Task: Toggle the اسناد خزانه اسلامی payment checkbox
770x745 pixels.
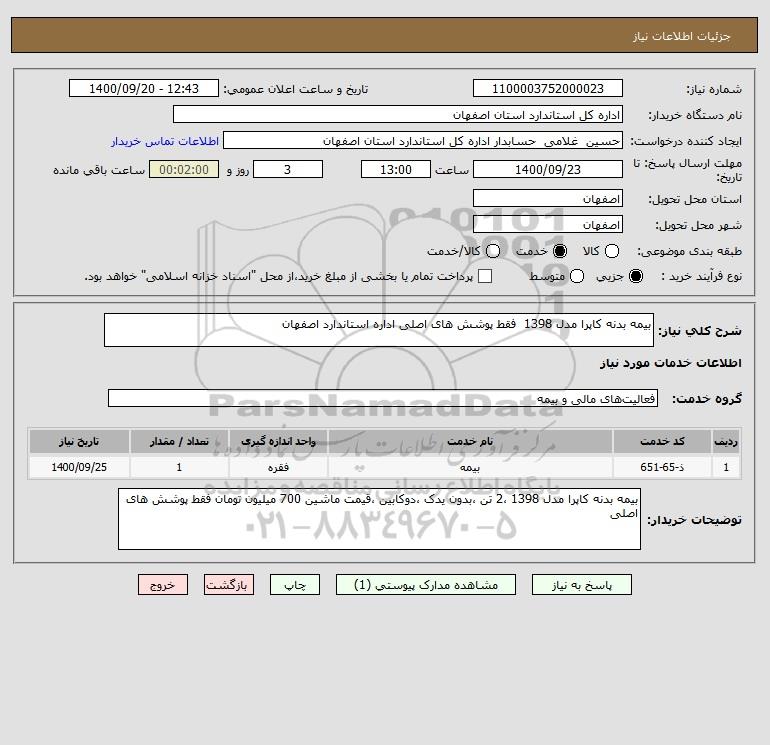Action: 485,276
